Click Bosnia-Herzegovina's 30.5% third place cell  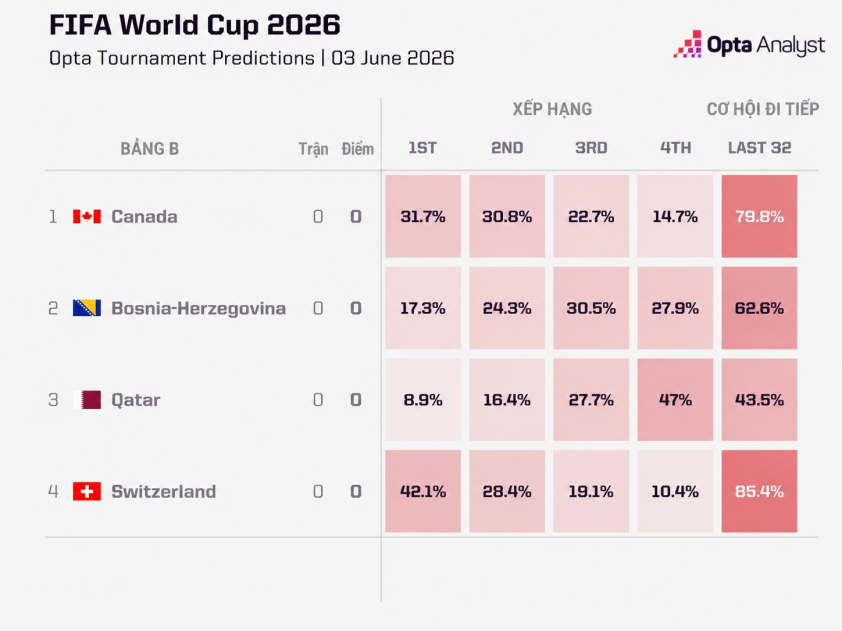tap(591, 308)
